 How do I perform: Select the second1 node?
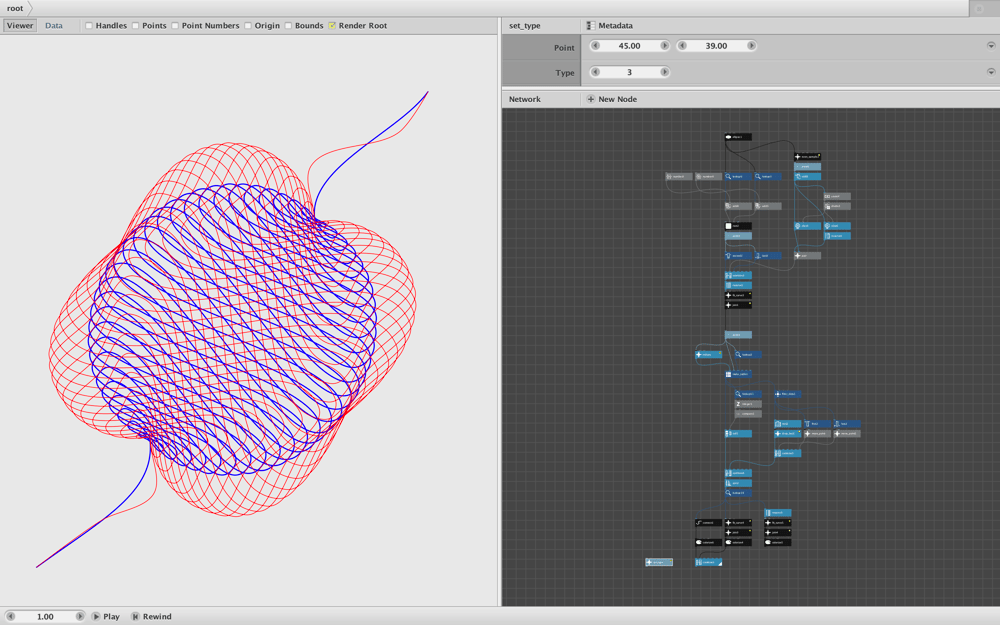coord(738,256)
